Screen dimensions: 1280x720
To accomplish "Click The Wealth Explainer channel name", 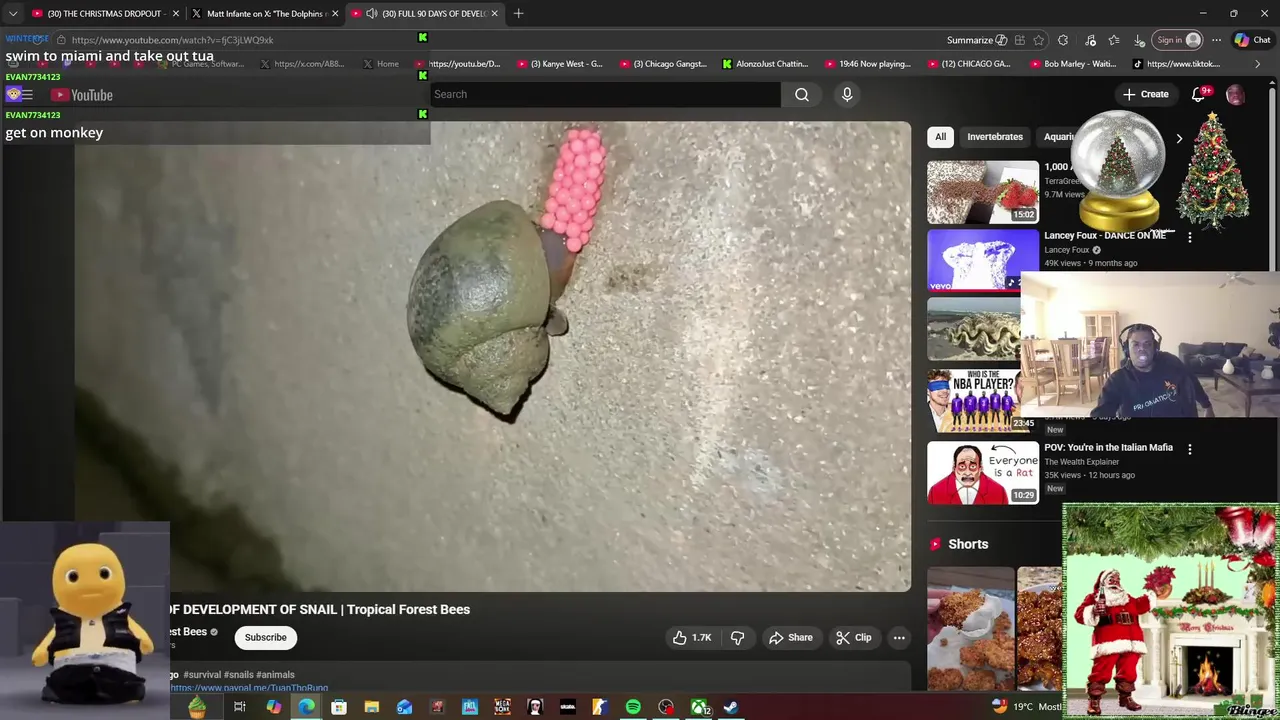I will pyautogui.click(x=1081, y=462).
